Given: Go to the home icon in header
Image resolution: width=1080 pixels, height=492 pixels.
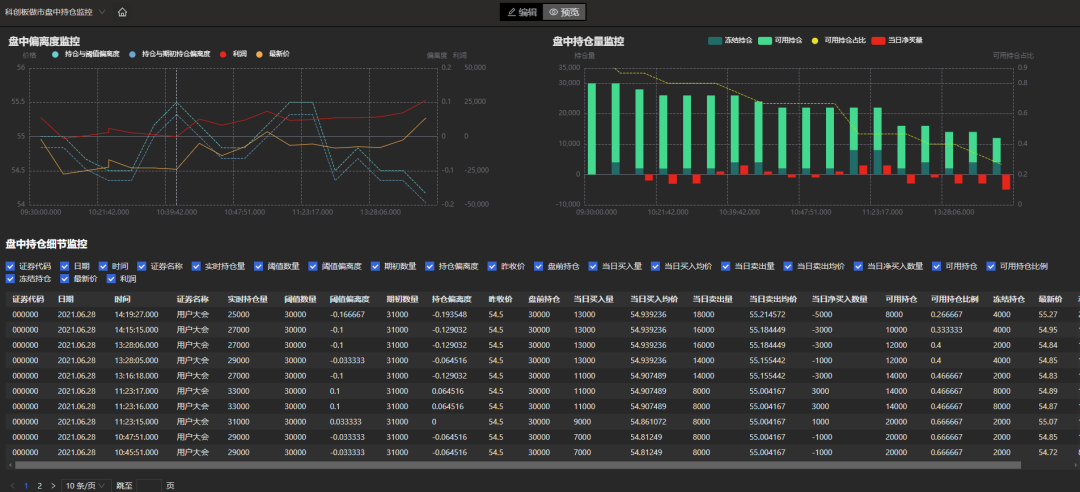Looking at the screenshot, I should 122,12.
